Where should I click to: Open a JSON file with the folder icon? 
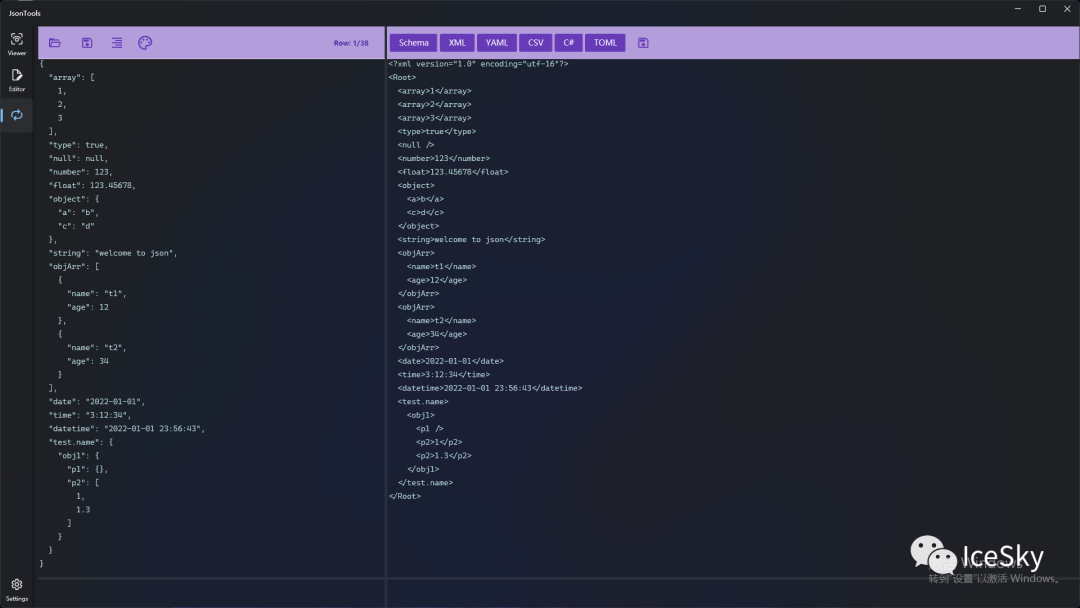point(55,43)
